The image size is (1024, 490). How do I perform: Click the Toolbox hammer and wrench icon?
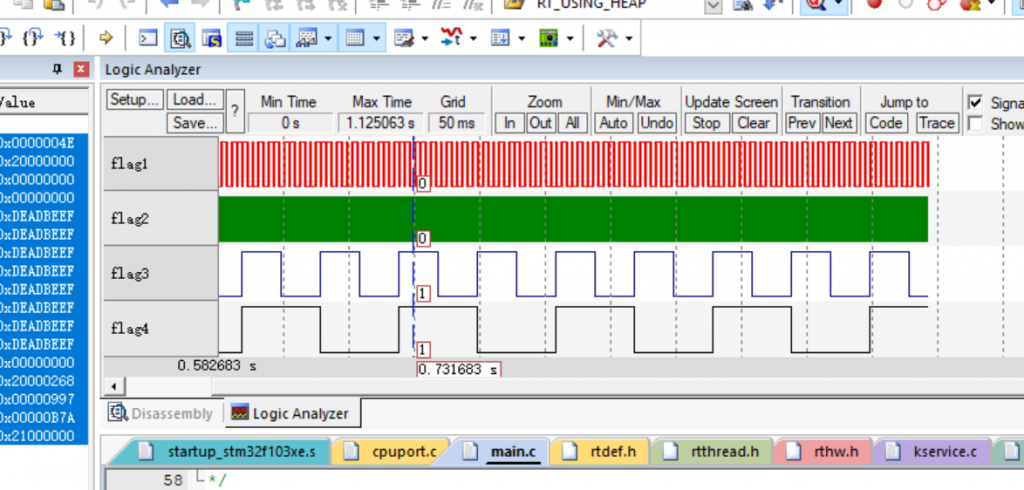coord(606,39)
